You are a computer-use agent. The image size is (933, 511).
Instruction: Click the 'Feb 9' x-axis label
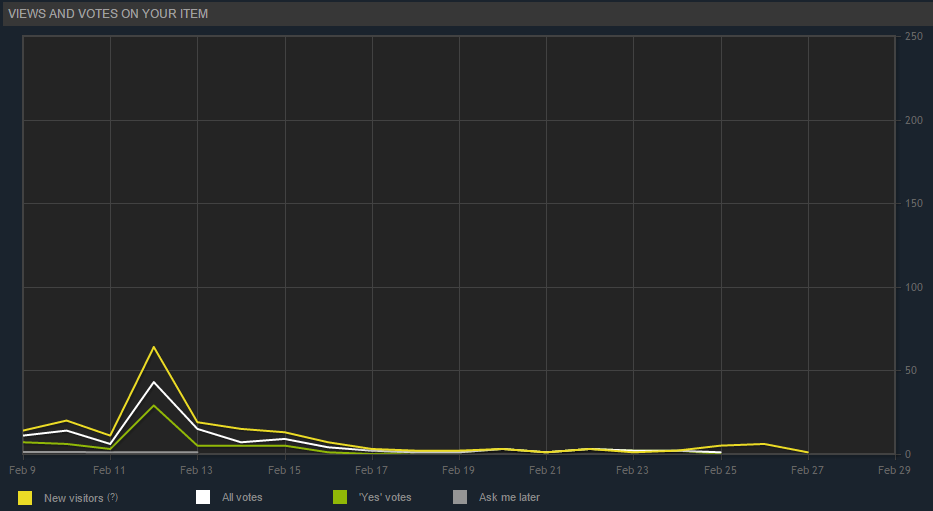click(x=23, y=470)
